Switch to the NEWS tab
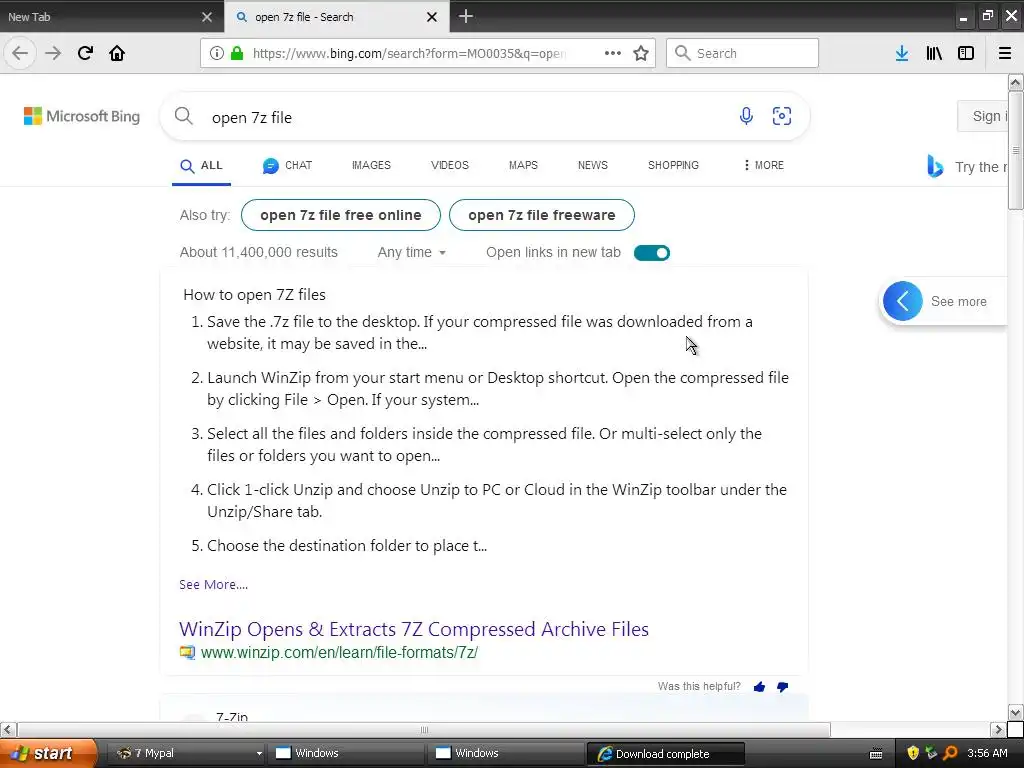The width and height of the screenshot is (1024, 768). (x=592, y=165)
